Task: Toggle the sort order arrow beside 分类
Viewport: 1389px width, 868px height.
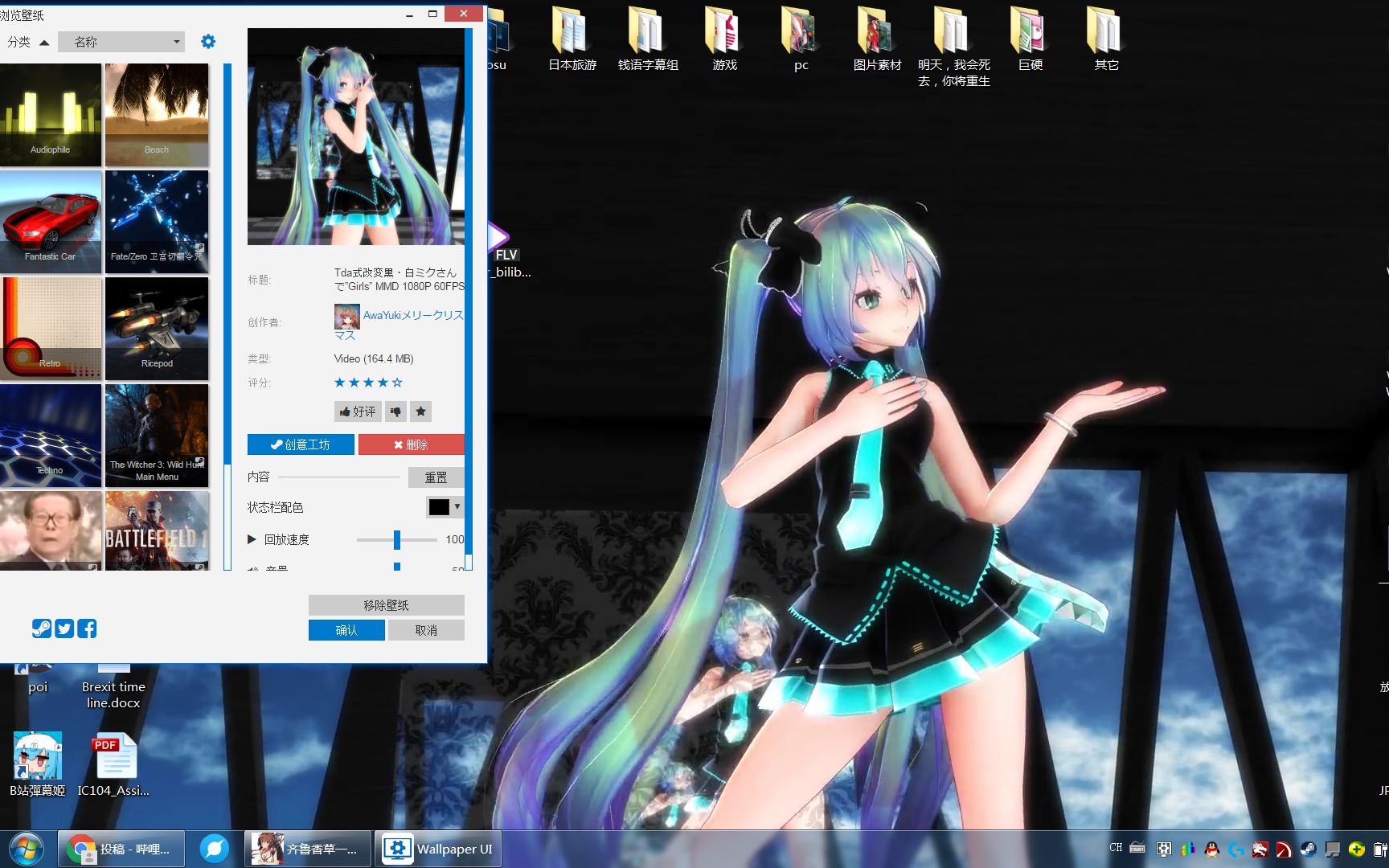Action: pos(44,41)
